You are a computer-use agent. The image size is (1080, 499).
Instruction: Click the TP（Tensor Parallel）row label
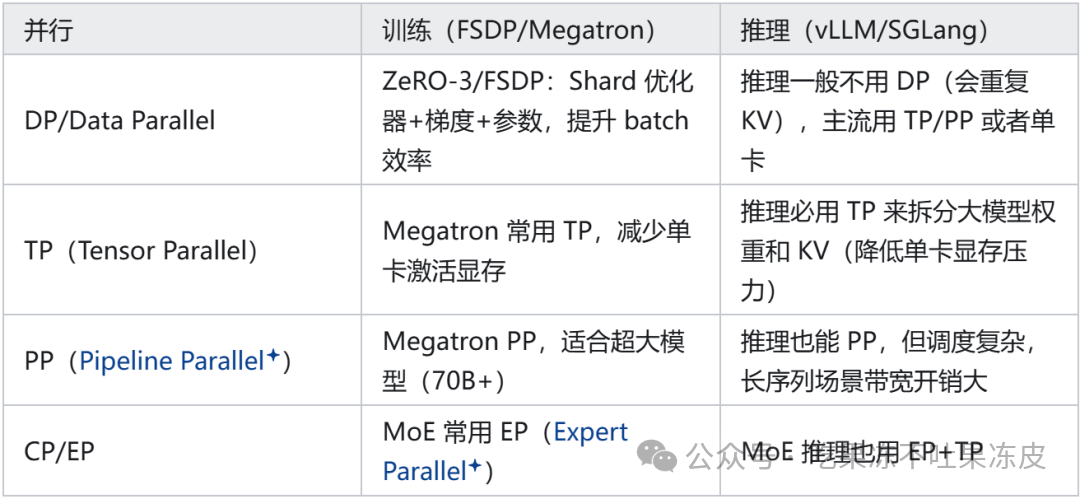(141, 251)
